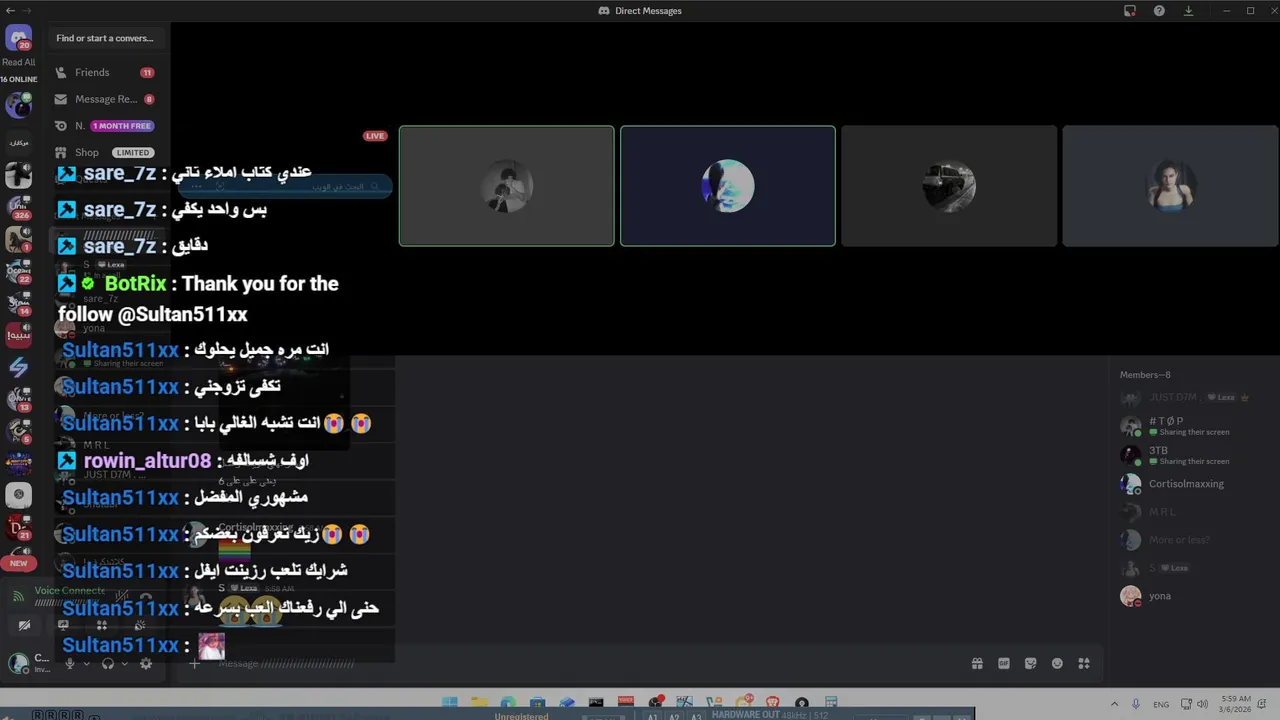Open the Windows Start menu
The height and width of the screenshot is (720, 1280).
(x=450, y=703)
